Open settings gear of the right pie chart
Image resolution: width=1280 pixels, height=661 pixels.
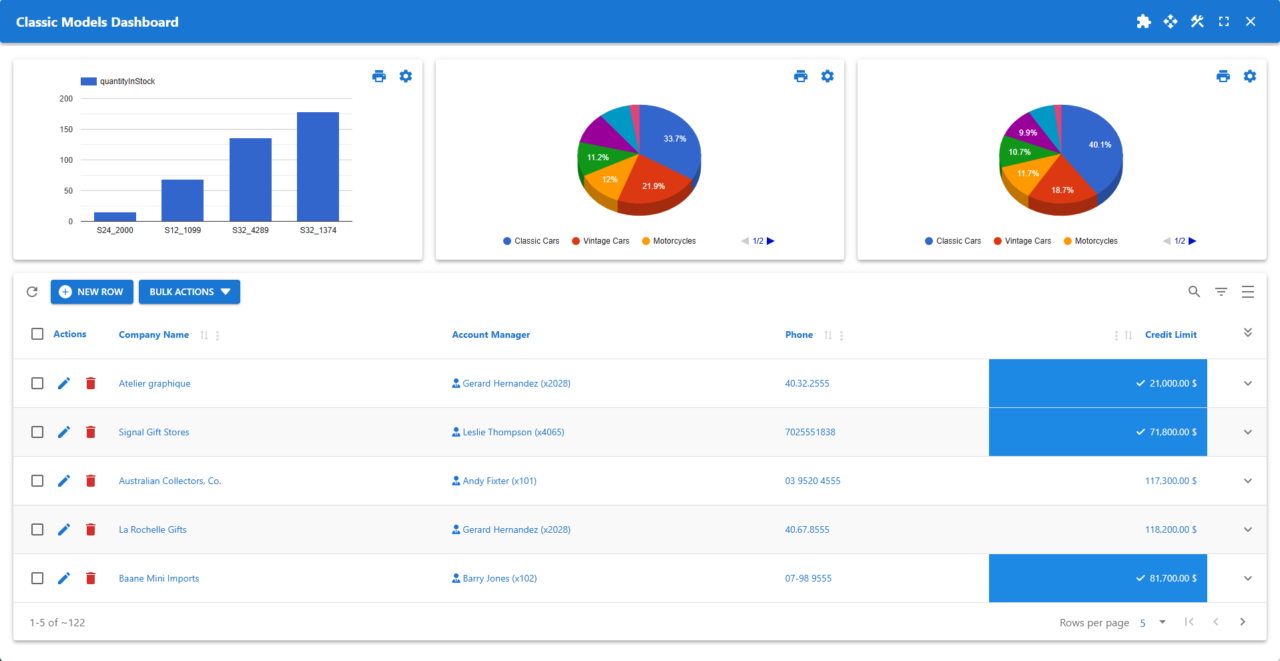click(x=1250, y=76)
